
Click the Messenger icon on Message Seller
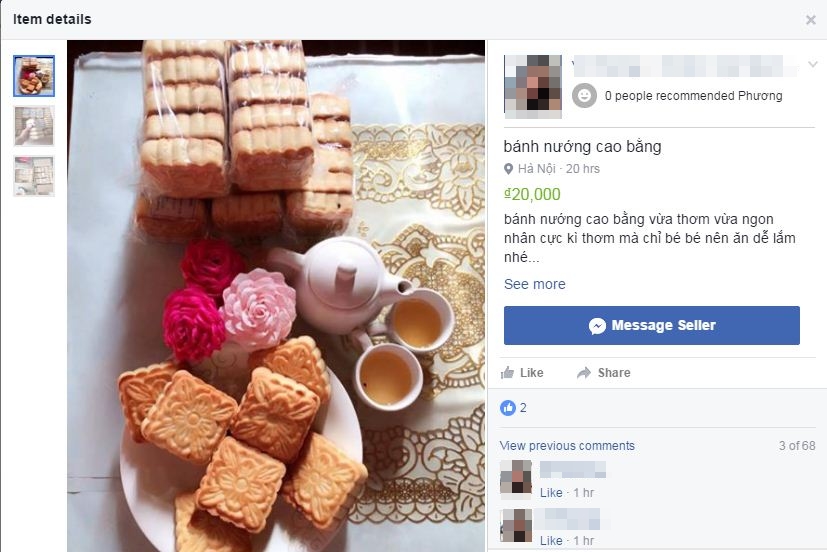(x=597, y=326)
